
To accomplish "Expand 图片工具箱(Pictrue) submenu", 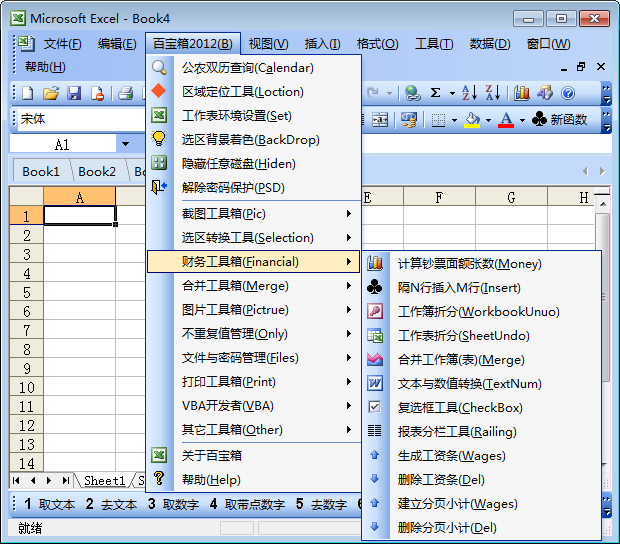I will pos(253,310).
